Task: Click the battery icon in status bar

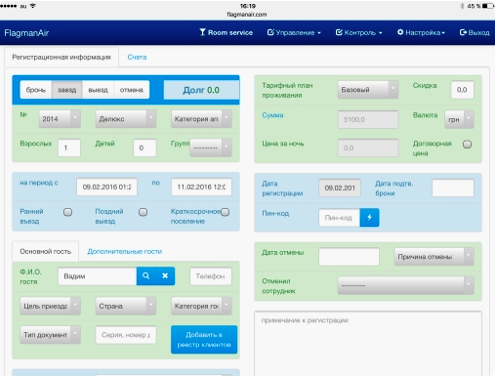Action: [x=488, y=6]
